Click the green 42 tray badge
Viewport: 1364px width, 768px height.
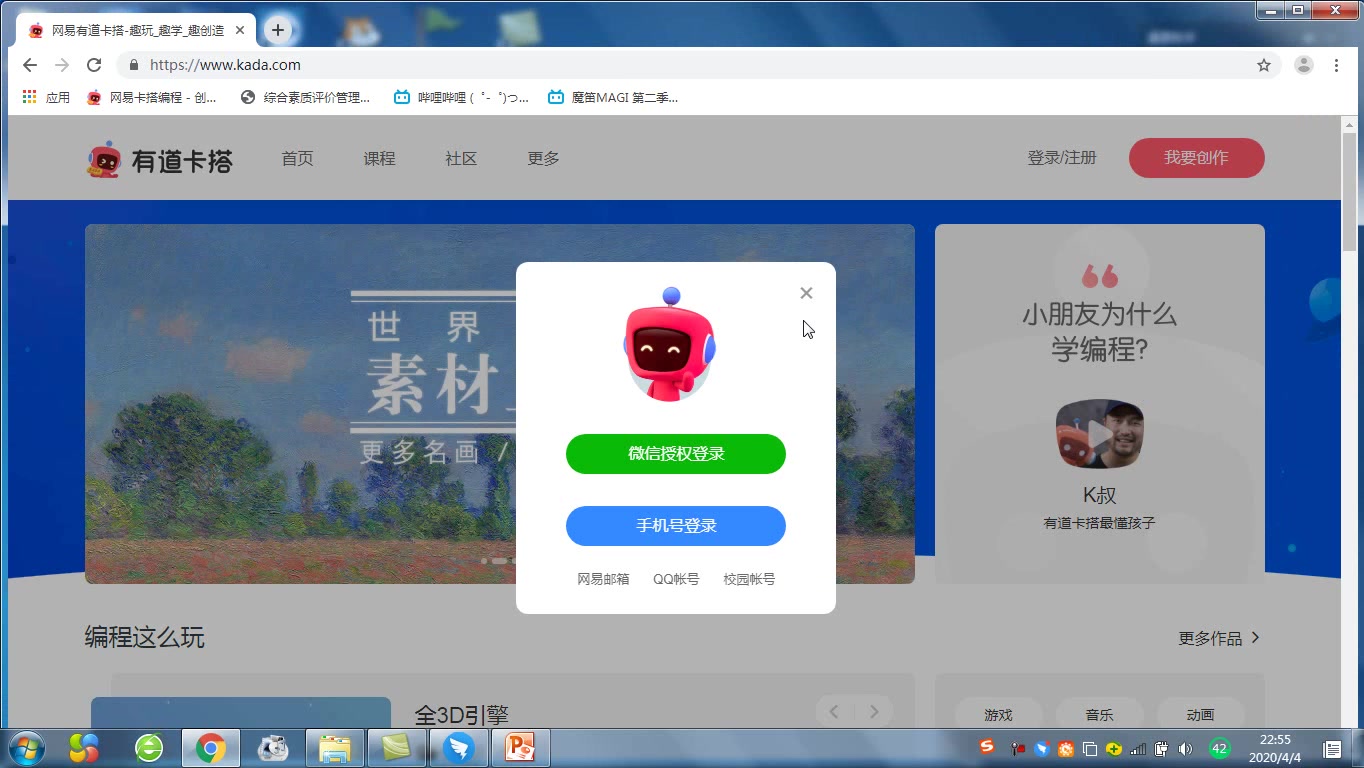tap(1219, 749)
